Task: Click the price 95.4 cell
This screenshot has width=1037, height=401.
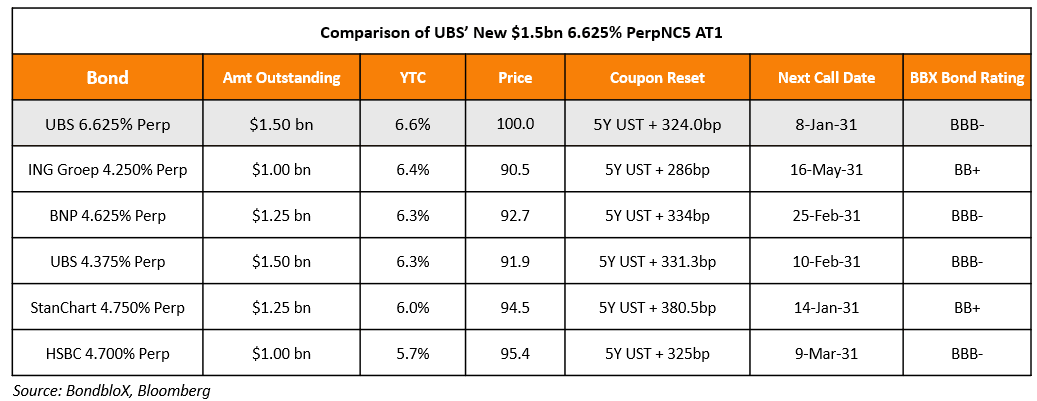Action: pos(515,353)
